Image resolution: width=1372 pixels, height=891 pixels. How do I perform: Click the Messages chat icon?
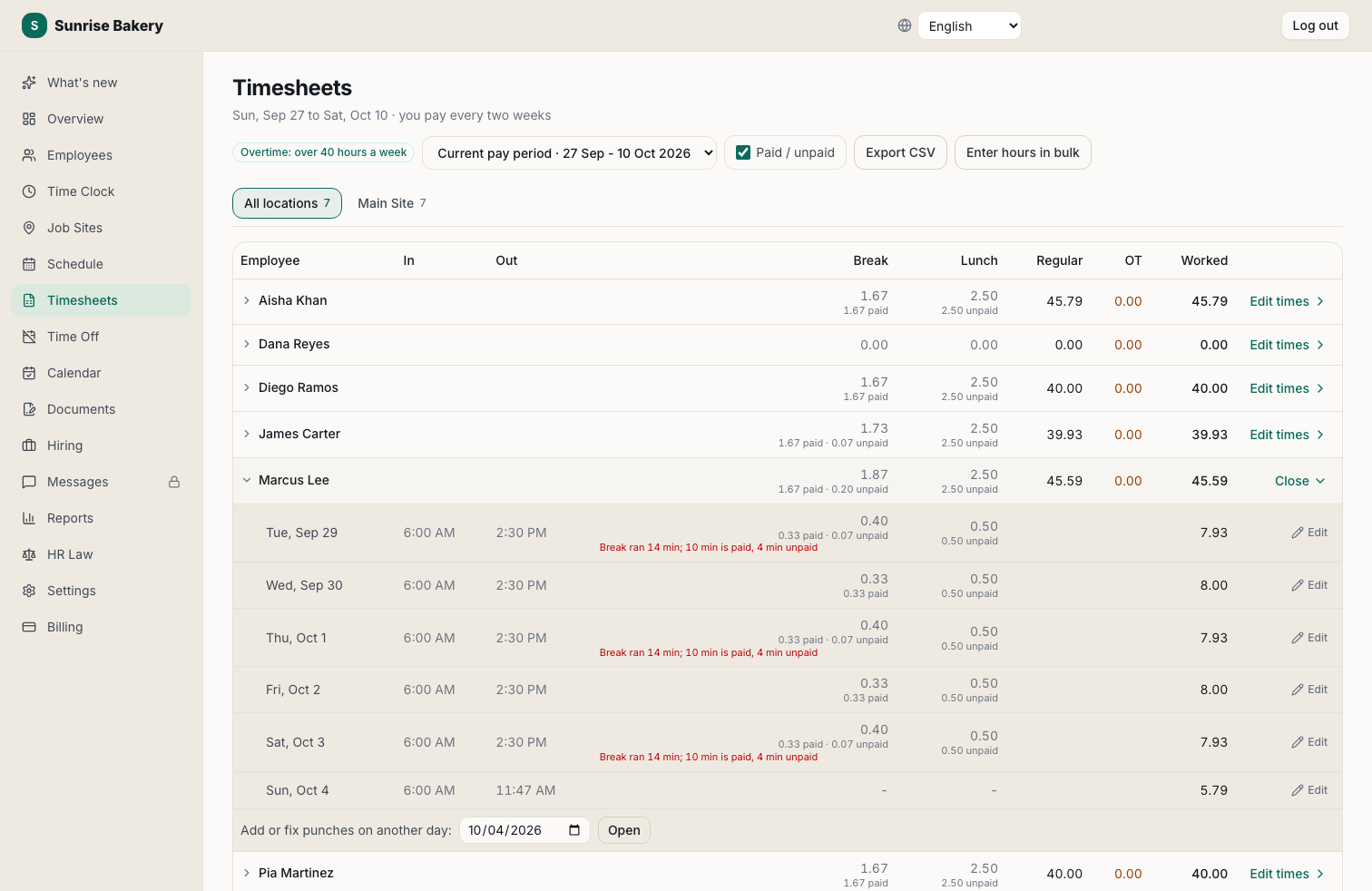point(29,482)
